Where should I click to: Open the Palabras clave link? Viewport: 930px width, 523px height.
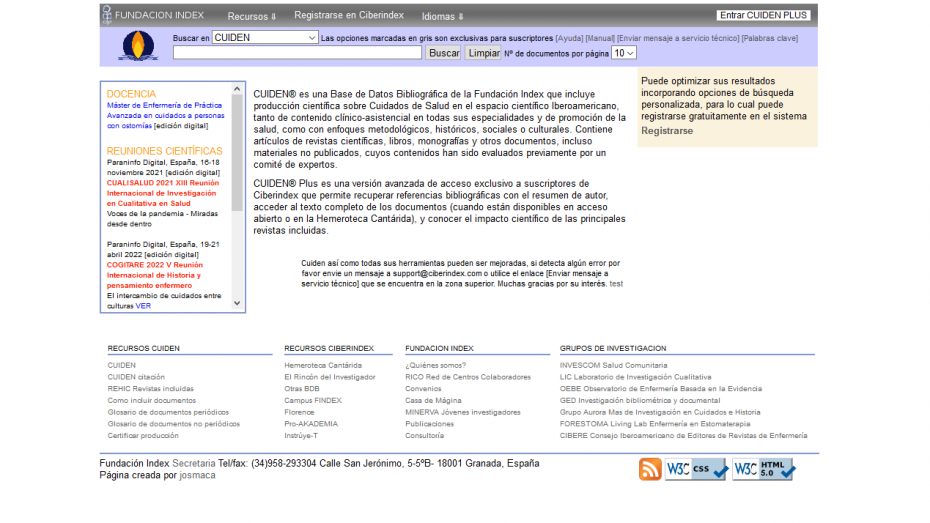[770, 39]
